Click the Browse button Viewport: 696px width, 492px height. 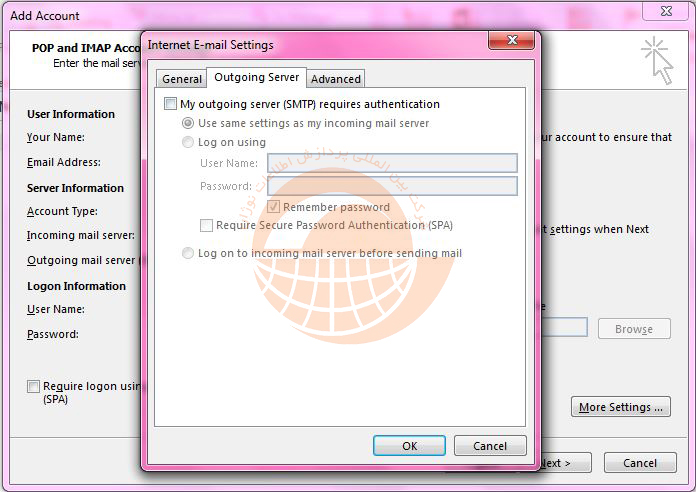(633, 329)
